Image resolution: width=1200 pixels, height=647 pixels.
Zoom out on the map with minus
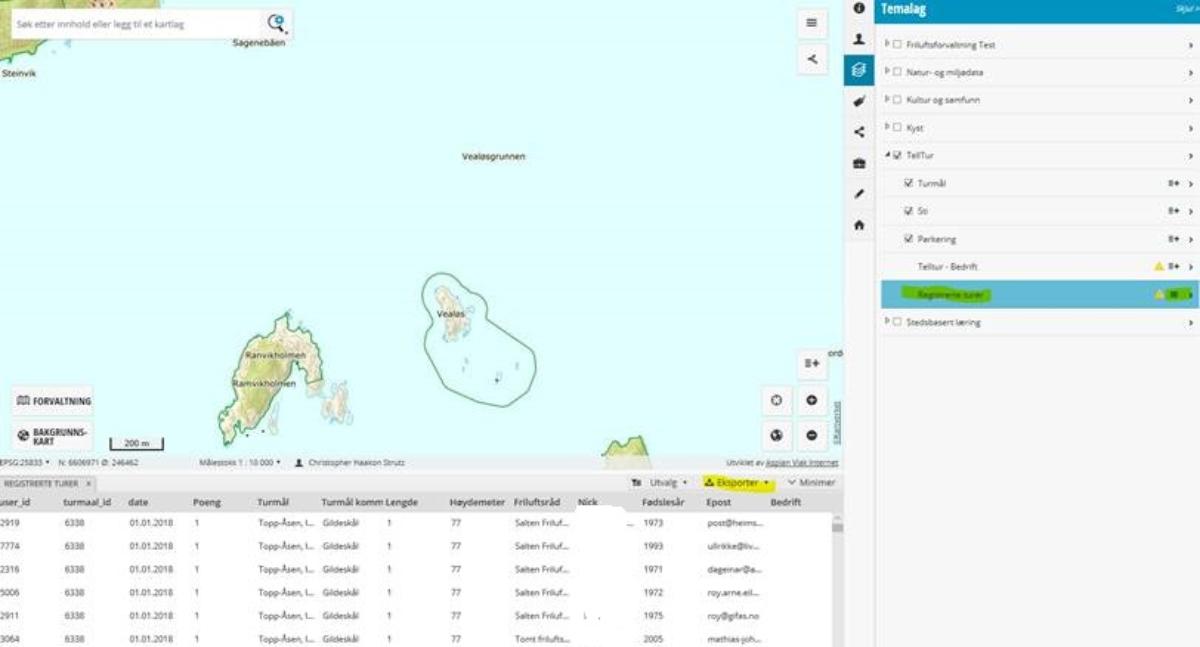pyautogui.click(x=811, y=435)
